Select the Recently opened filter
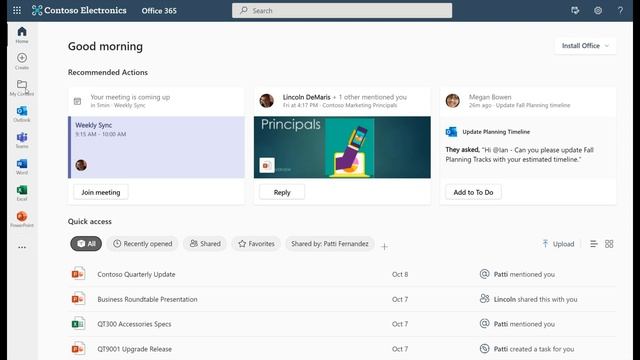This screenshot has width=640, height=360. click(142, 244)
